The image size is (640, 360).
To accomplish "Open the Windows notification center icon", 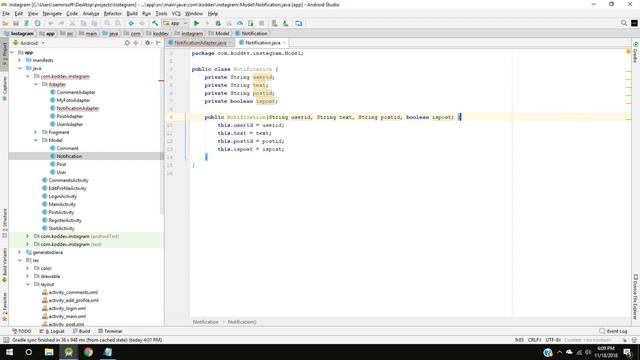I will click(628, 352).
